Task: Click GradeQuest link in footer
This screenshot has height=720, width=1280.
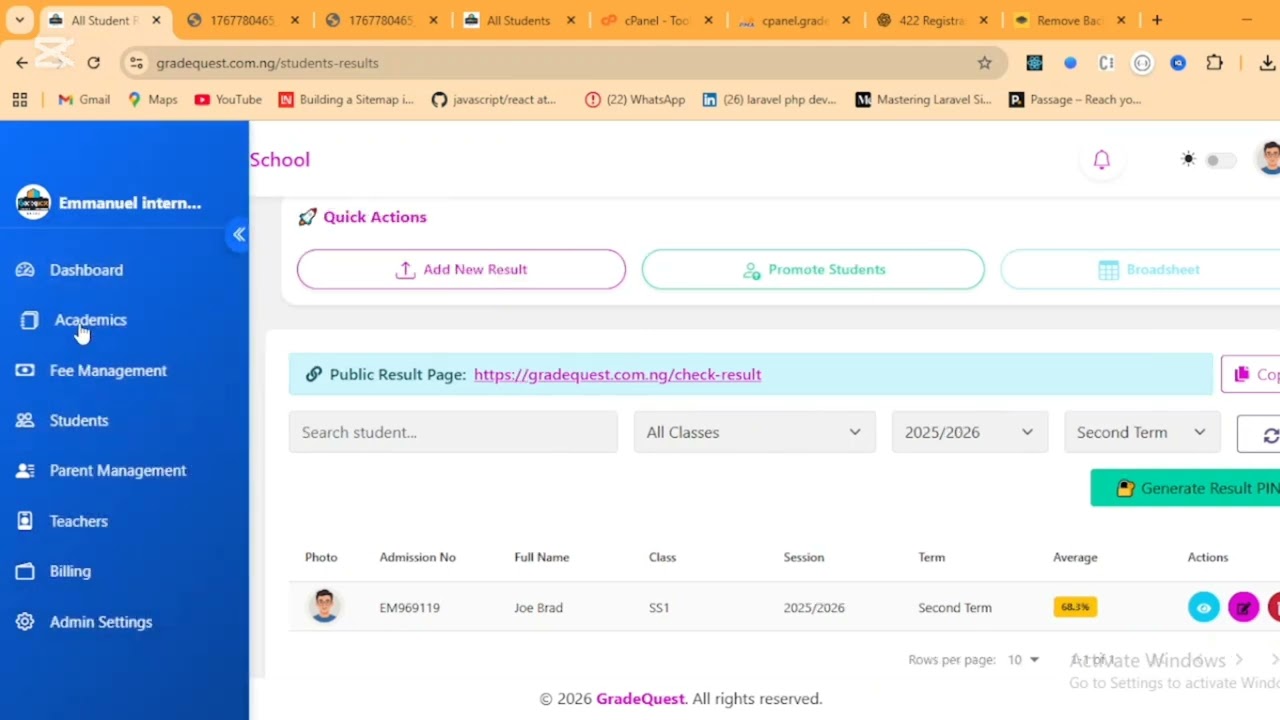Action: point(640,699)
